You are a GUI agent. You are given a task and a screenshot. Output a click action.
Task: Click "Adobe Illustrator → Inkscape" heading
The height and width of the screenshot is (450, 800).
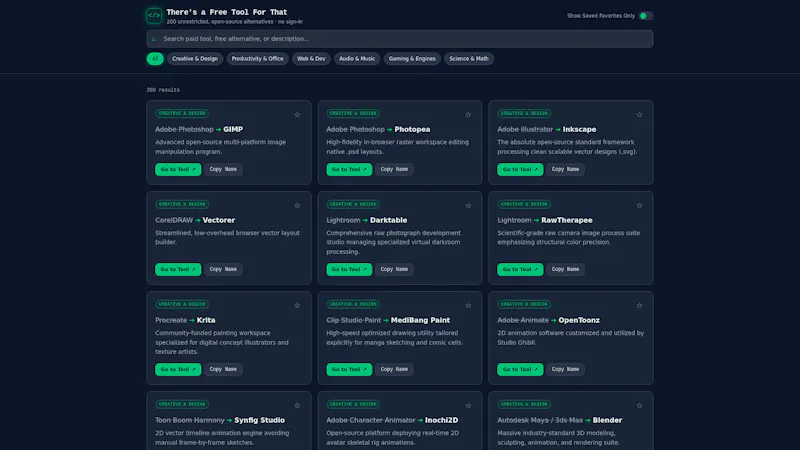click(546, 130)
